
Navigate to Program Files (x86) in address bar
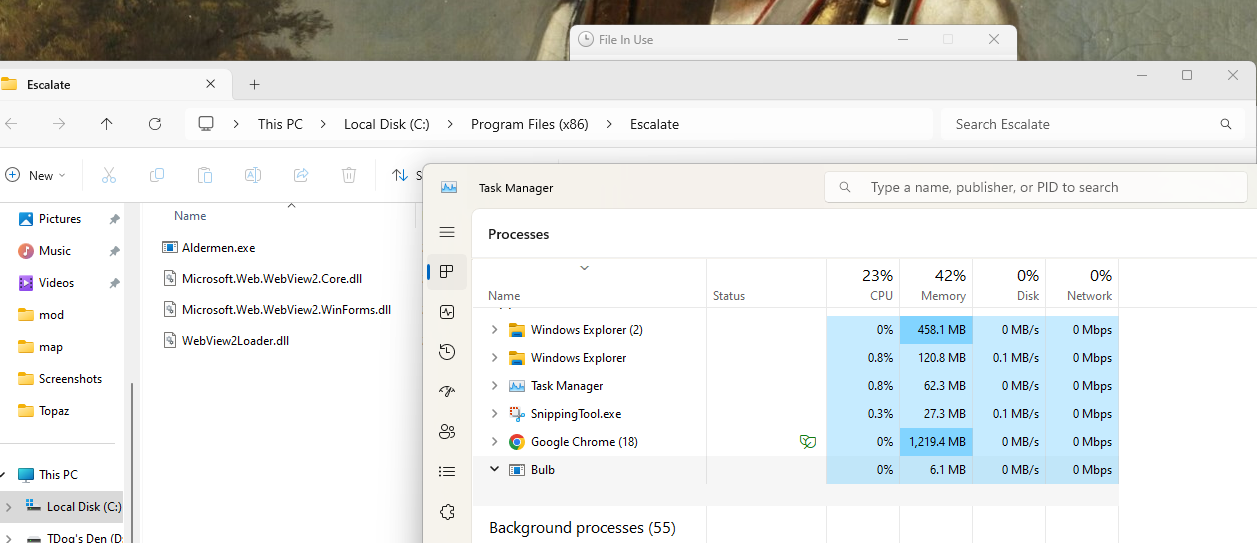(x=529, y=124)
